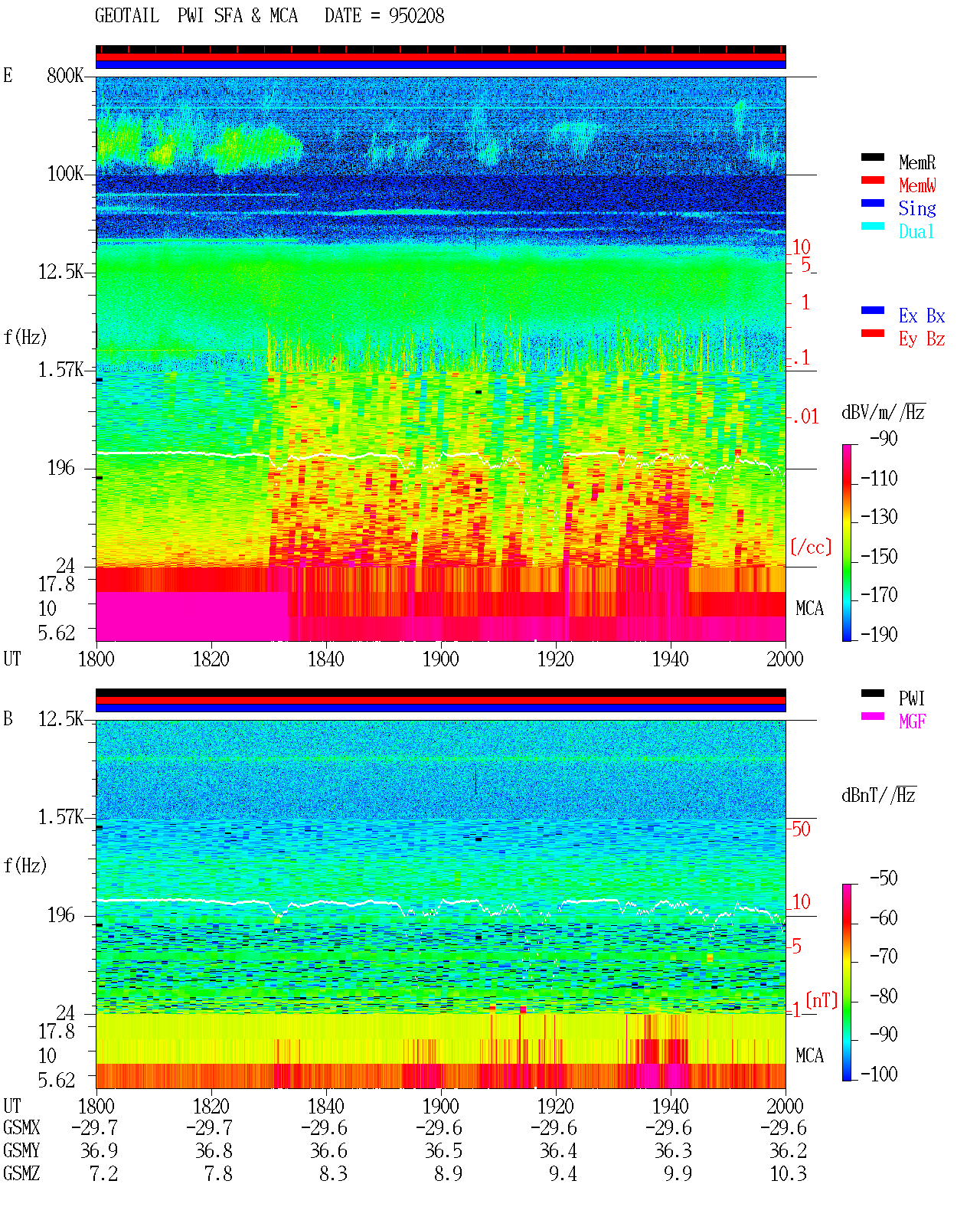Image resolution: width=980 pixels, height=1220 pixels.
Task: Click the GSMY value 36.5
Action: pyautogui.click(x=444, y=1150)
